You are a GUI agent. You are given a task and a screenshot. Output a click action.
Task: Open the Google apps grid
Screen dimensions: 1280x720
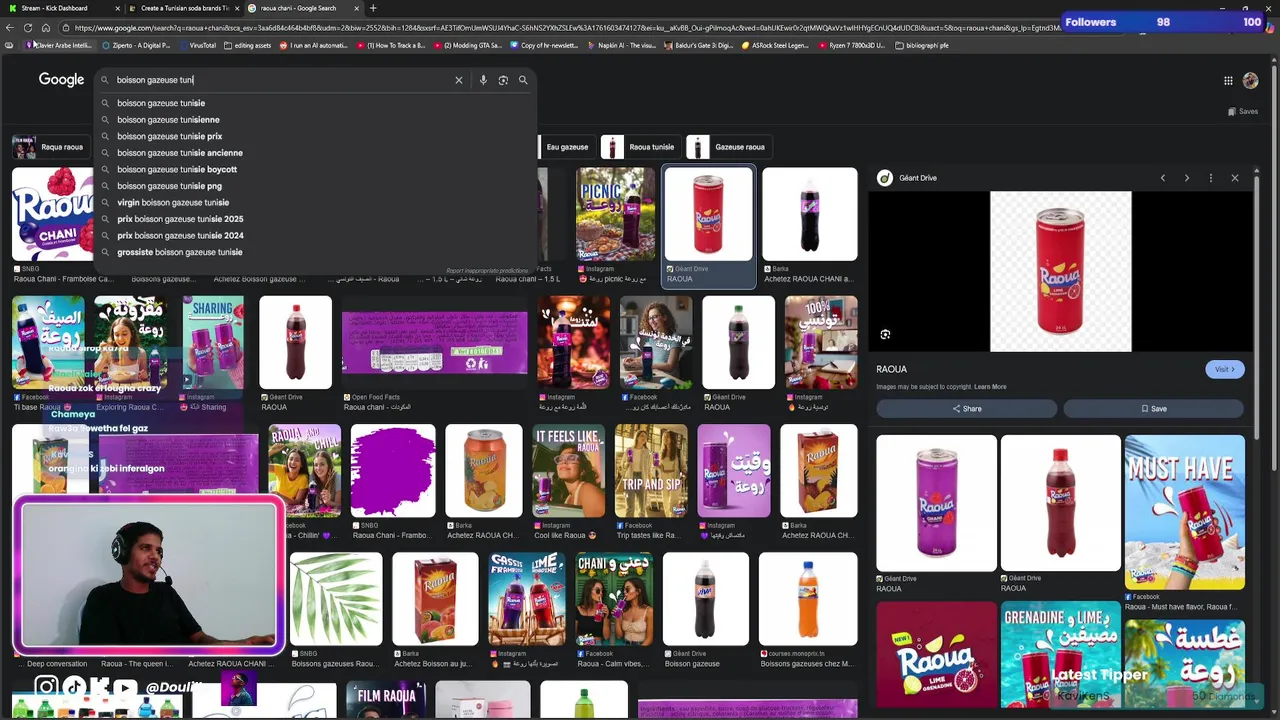[x=1228, y=81]
